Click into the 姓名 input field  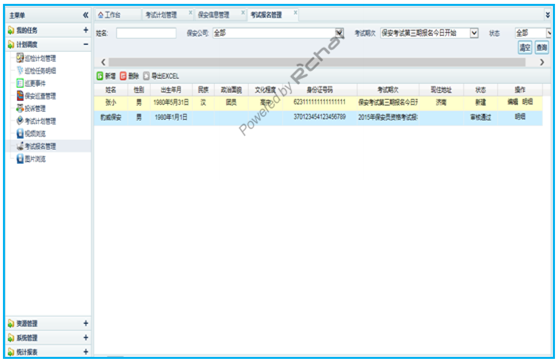click(146, 33)
